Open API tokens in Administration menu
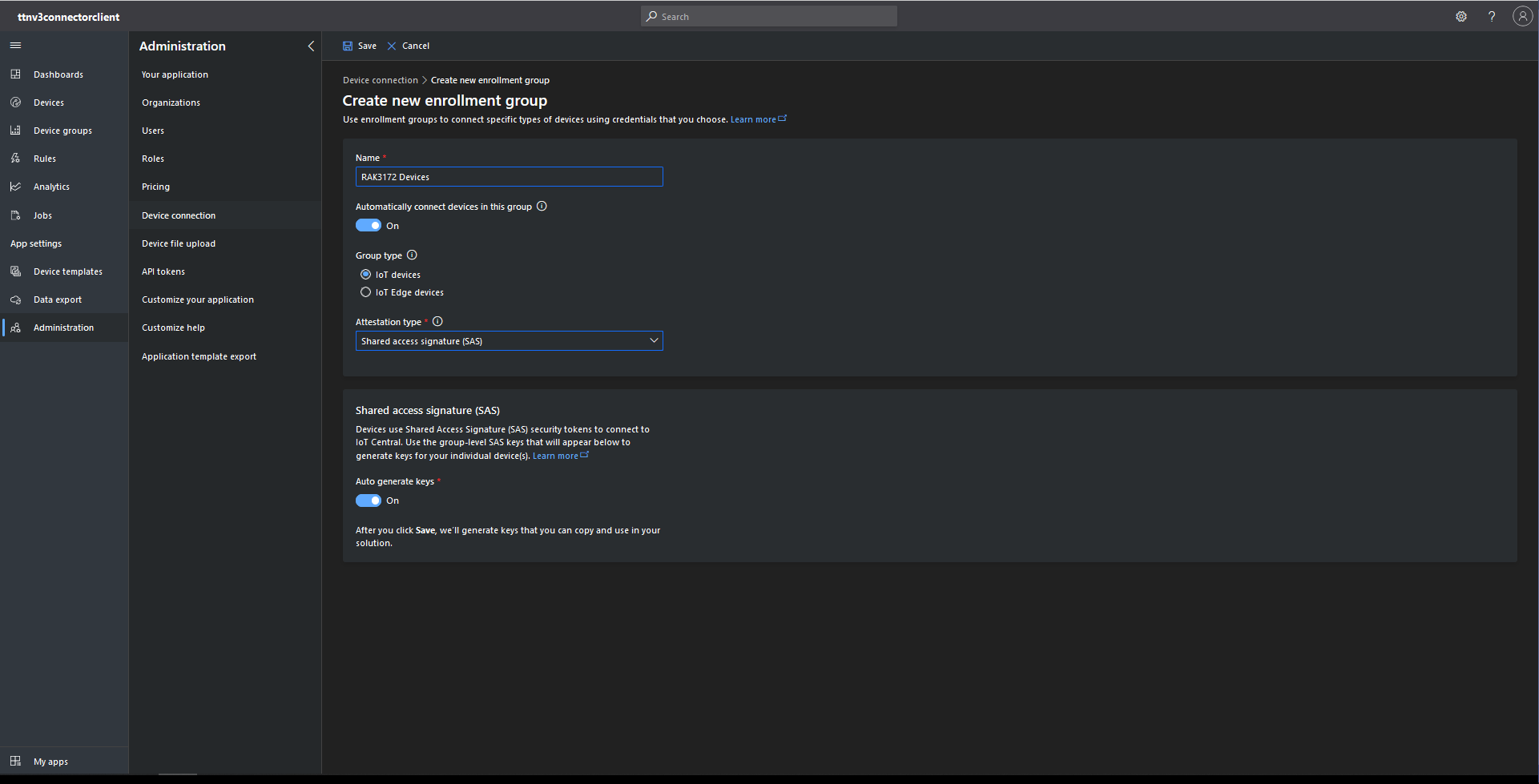Screen dimensions: 1539x784 coord(163,271)
